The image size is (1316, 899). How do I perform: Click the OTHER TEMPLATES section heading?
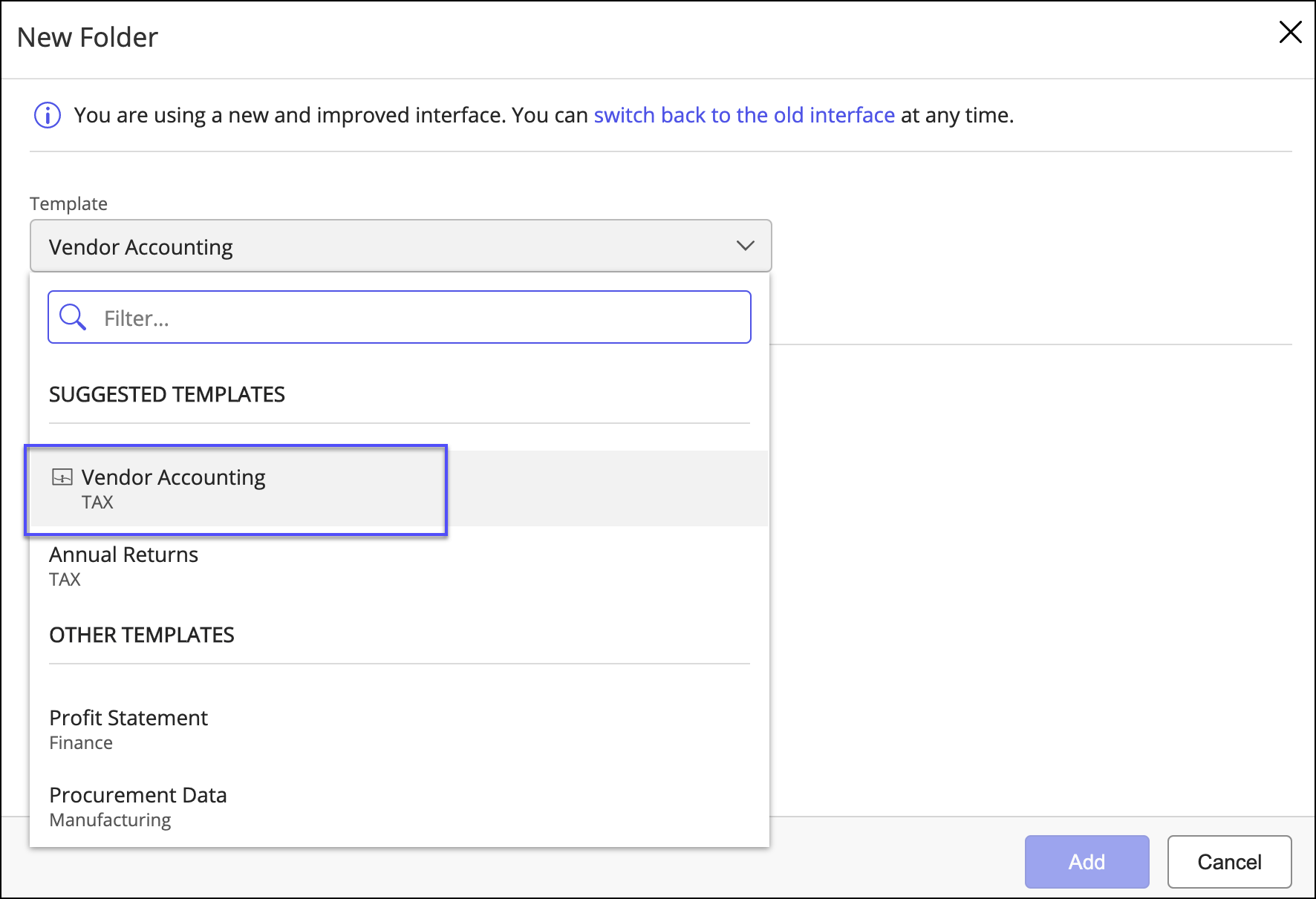[142, 635]
